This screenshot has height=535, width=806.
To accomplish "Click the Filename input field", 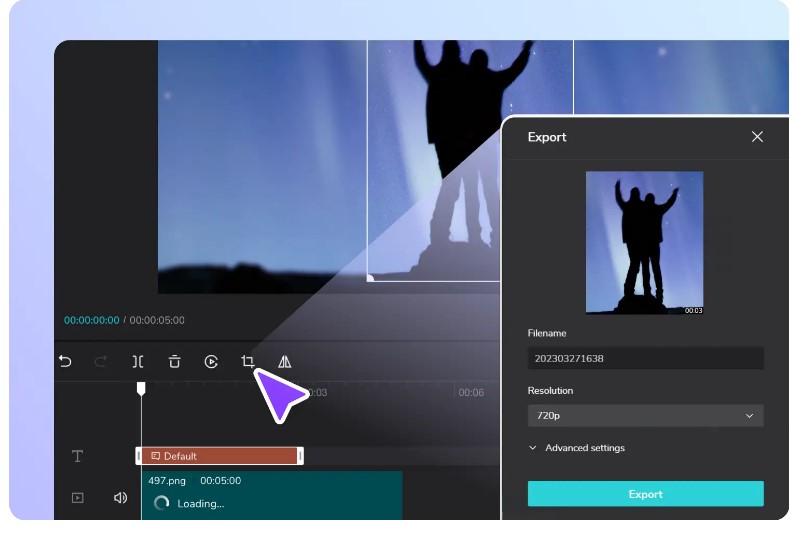I will [646, 358].
